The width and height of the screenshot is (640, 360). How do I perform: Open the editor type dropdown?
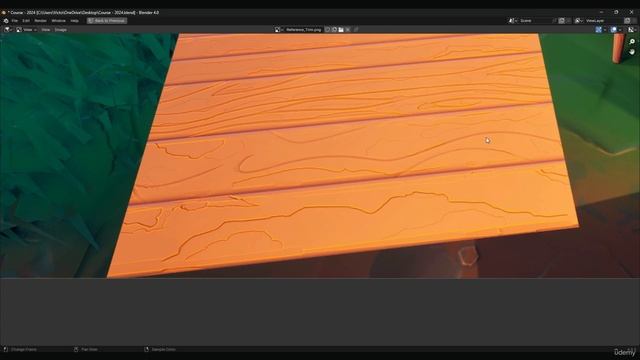tap(8, 29)
